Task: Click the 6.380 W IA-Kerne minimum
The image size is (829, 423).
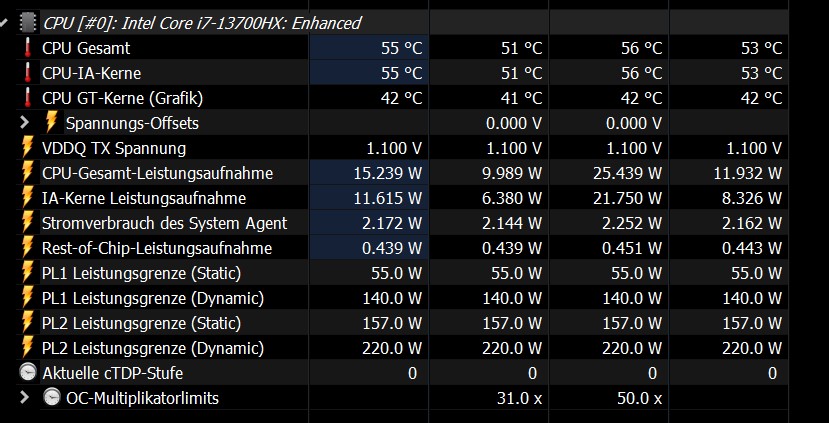Action: tap(512, 198)
